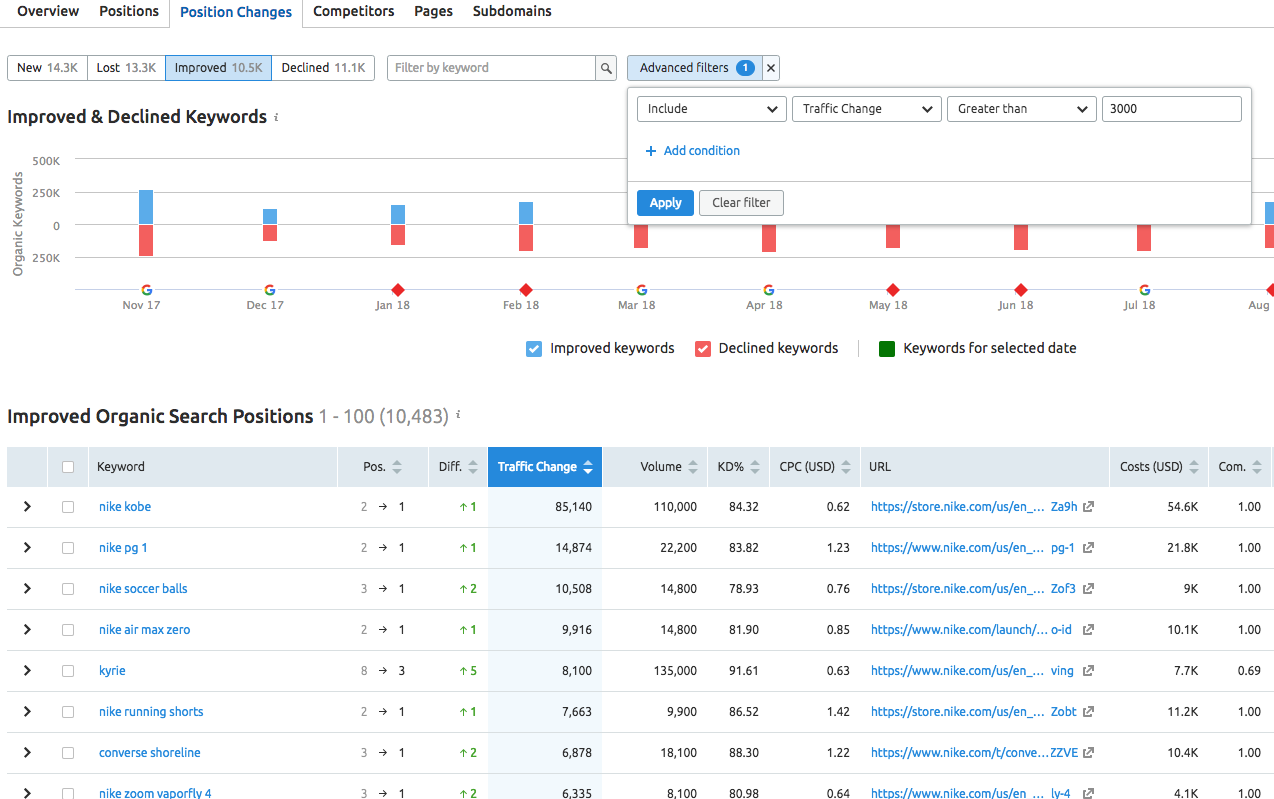Expand the nike soccer balls row details
Image resolution: width=1274 pixels, height=799 pixels.
pos(27,589)
